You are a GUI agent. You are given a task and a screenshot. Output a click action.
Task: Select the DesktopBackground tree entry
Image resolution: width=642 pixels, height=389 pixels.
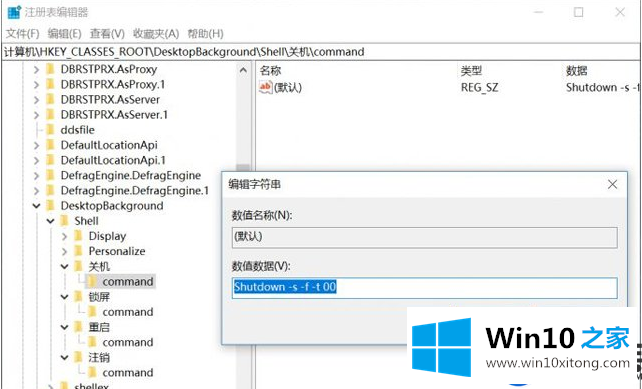(x=112, y=206)
